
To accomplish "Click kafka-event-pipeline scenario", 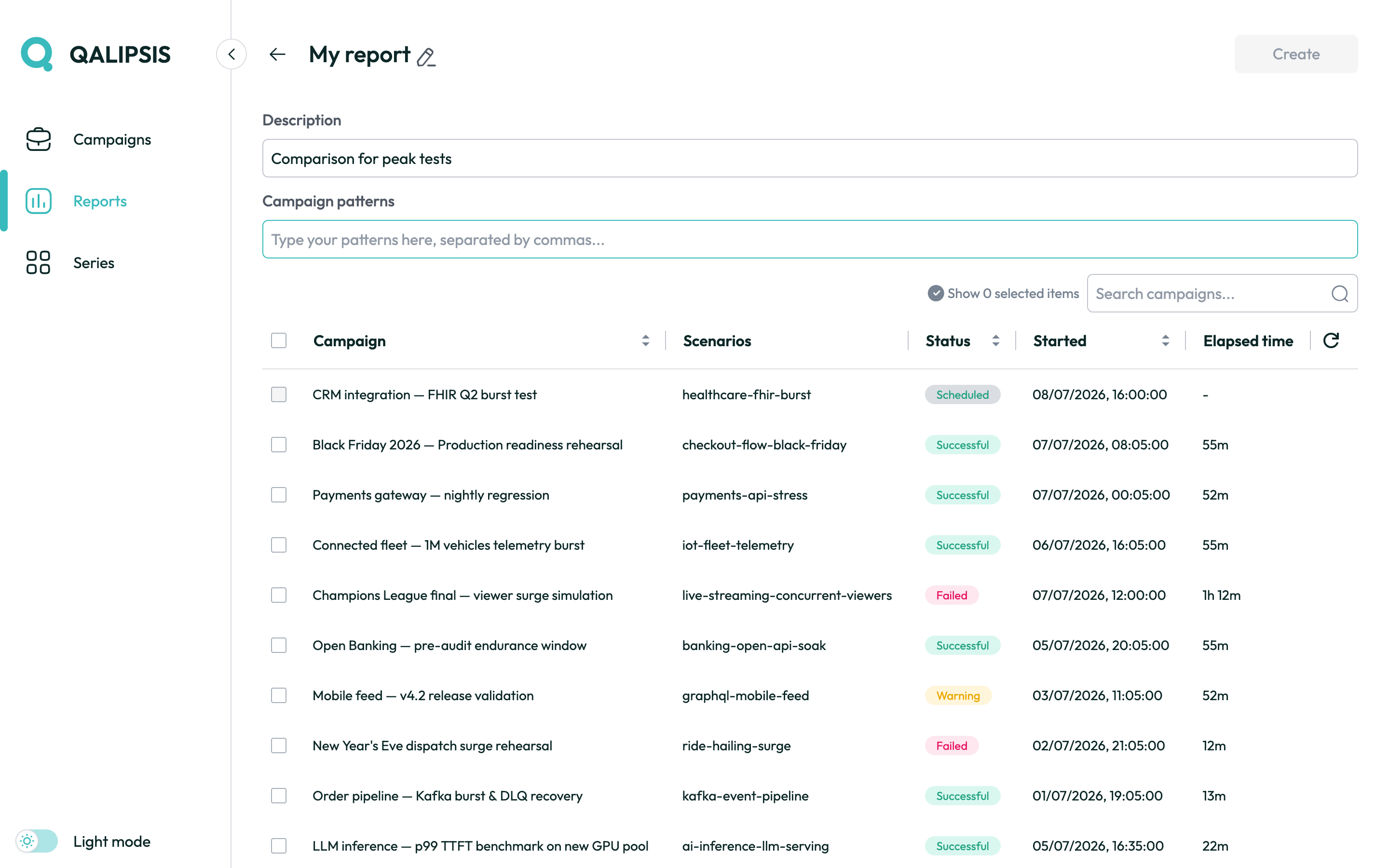I will (x=745, y=796).
